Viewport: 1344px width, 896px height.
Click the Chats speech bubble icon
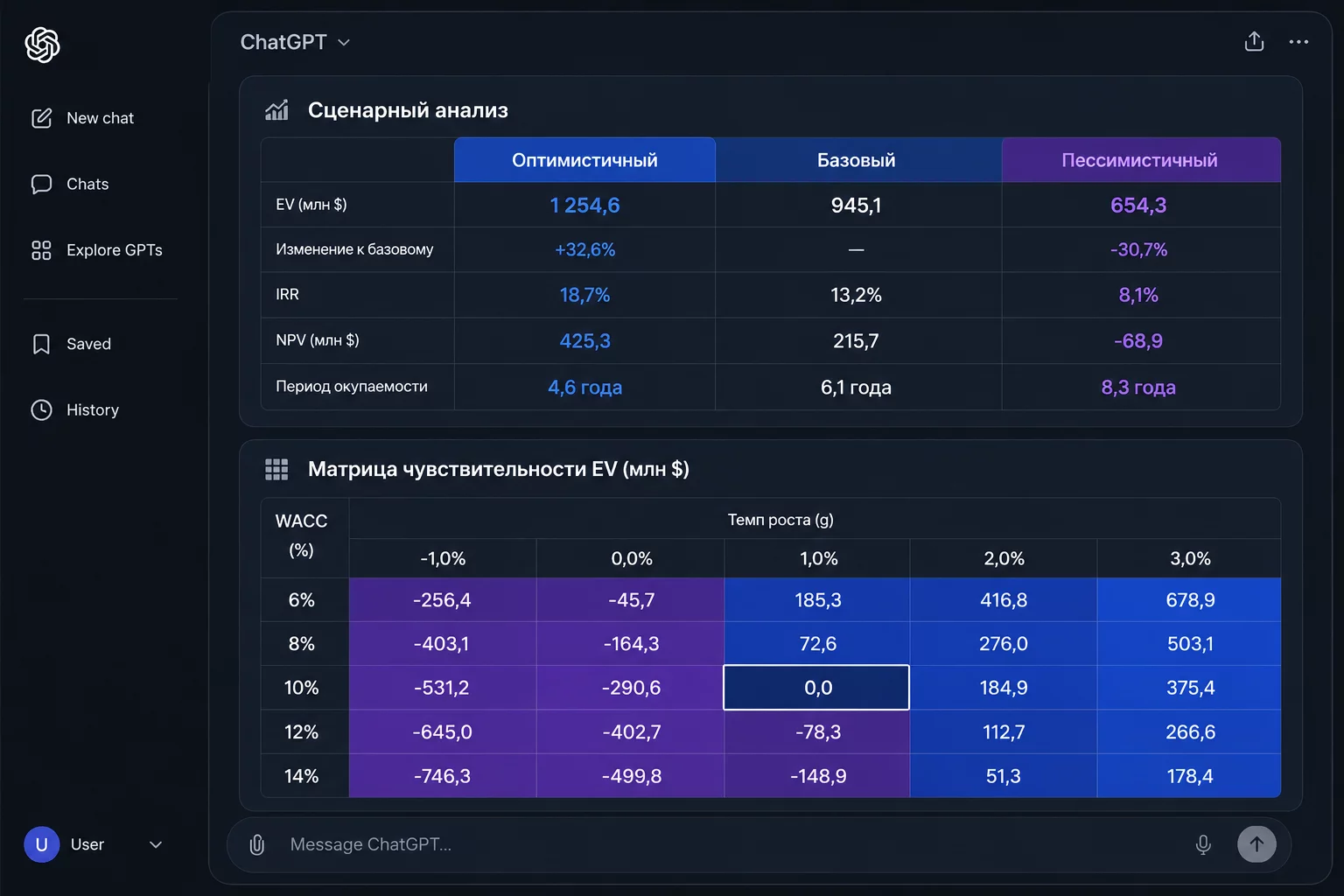(x=41, y=185)
